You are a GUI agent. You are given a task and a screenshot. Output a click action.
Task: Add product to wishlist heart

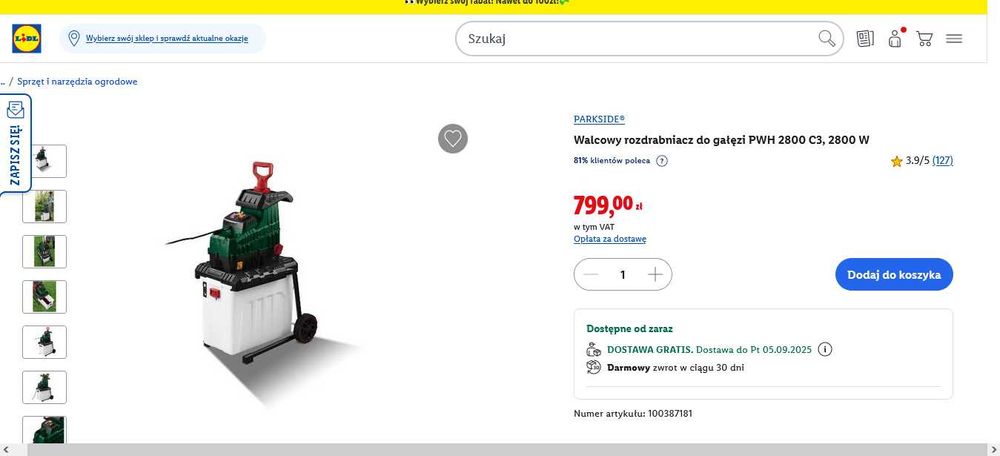453,138
